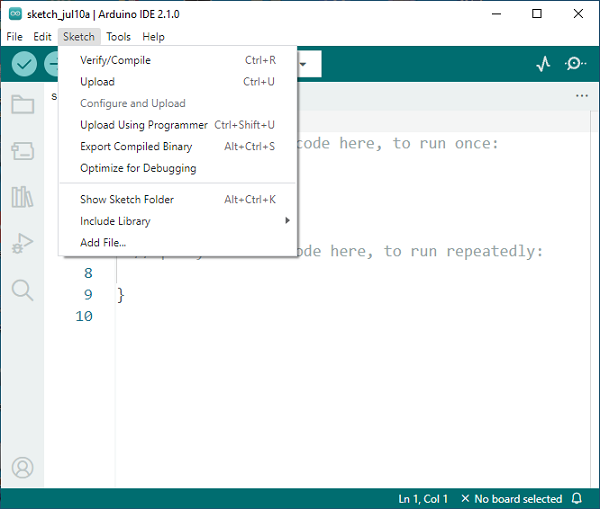Choose Verify/Compile from Sketch menu

click(178, 60)
